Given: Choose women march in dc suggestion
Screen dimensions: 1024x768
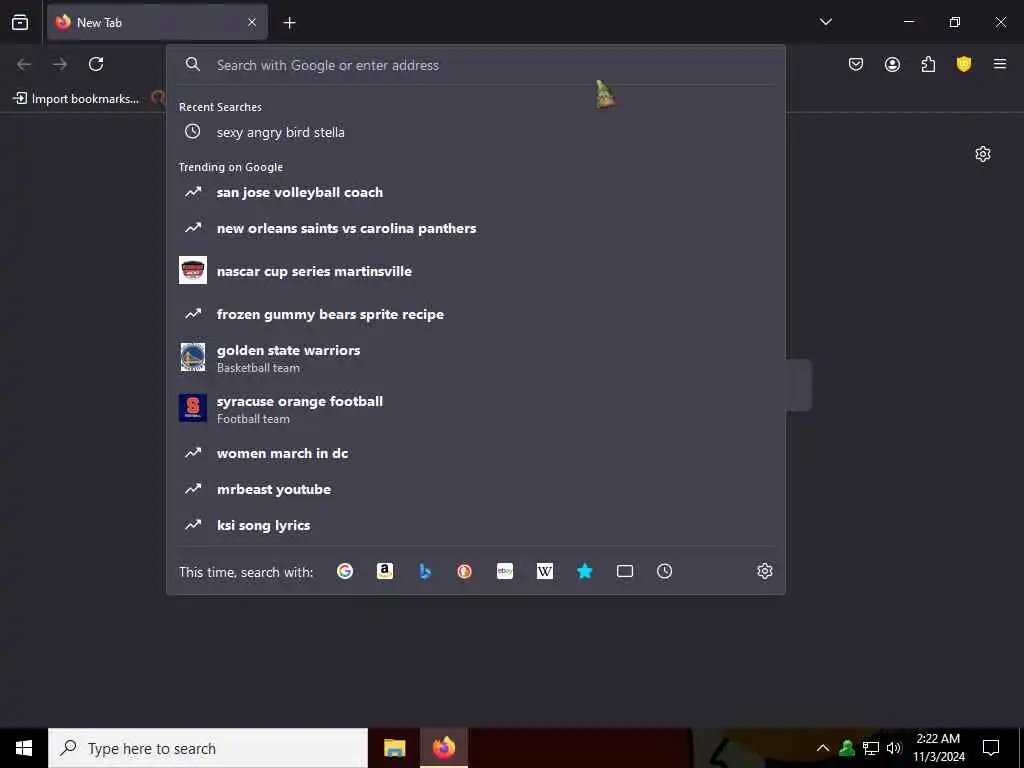Looking at the screenshot, I should click(475, 453).
